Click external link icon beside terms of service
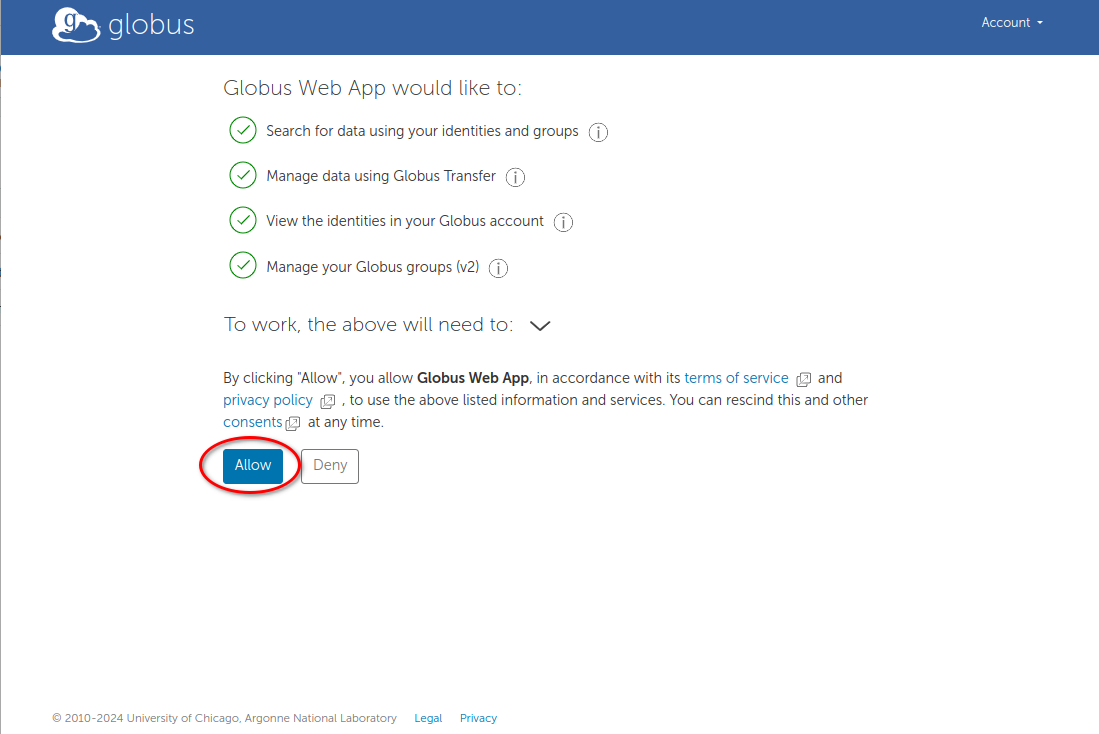 (803, 379)
